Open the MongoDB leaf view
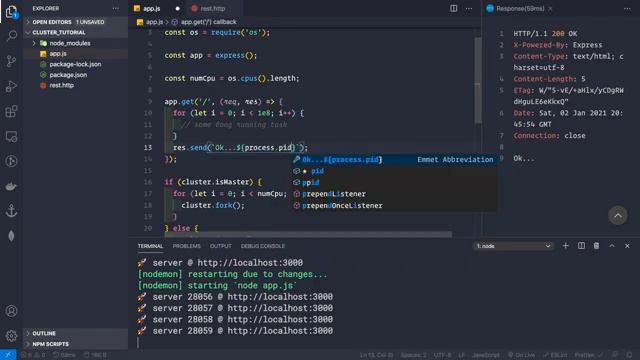This screenshot has height=360, width=640. (11, 236)
